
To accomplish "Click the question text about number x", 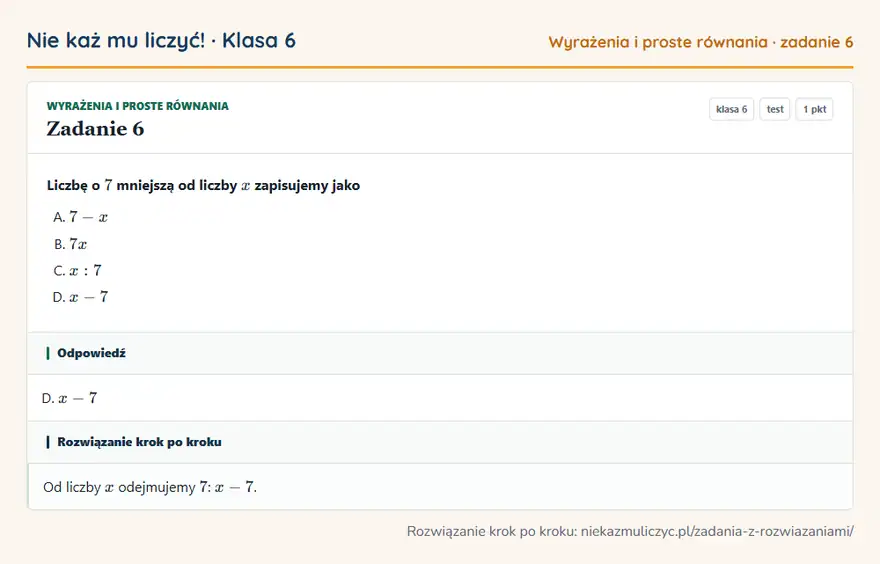I will click(203, 185).
